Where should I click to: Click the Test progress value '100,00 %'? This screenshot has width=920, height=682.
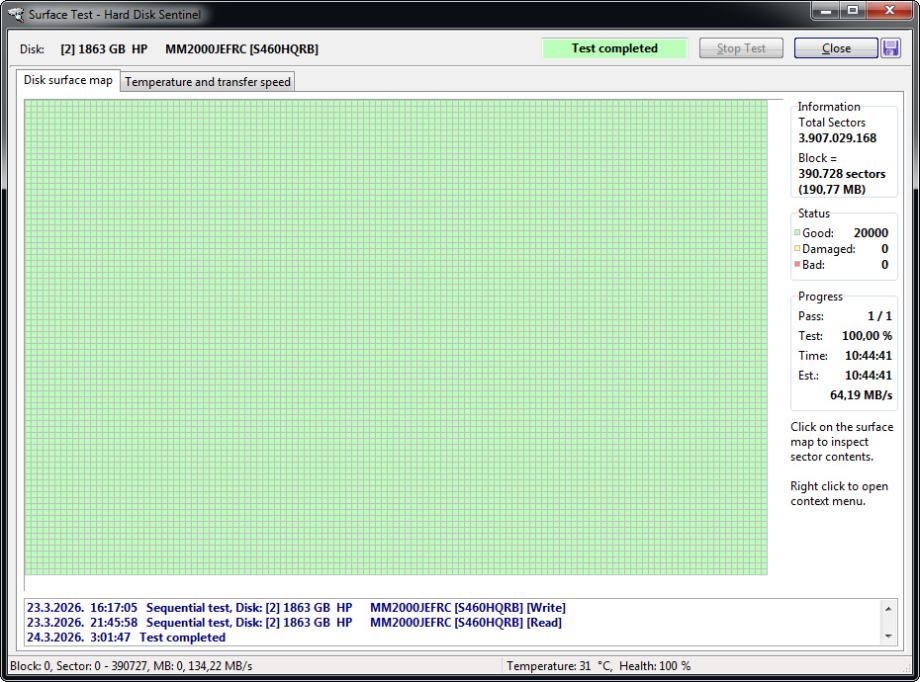[867, 336]
